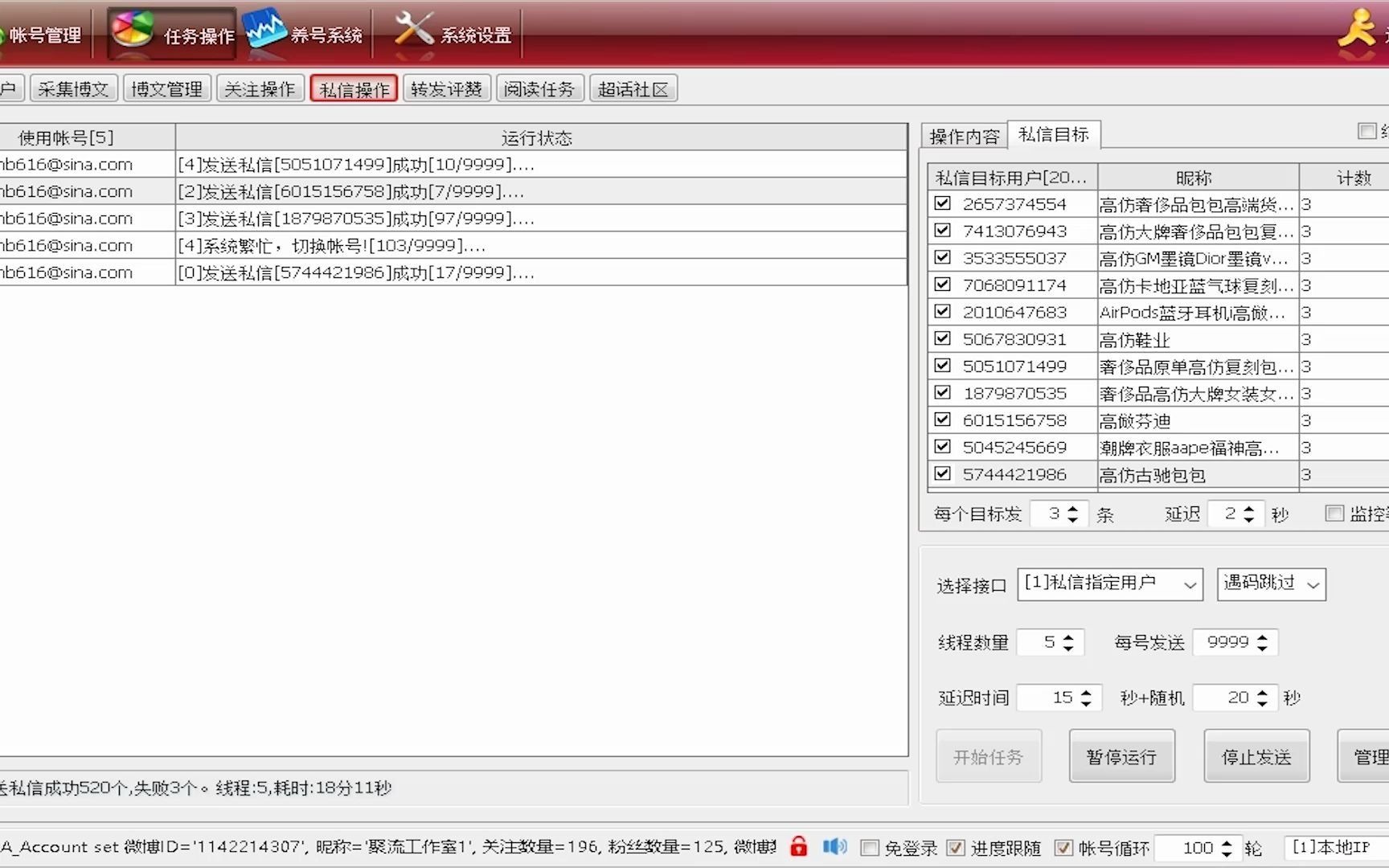
Task: Click the 运行状态 column header
Action: click(x=541, y=137)
